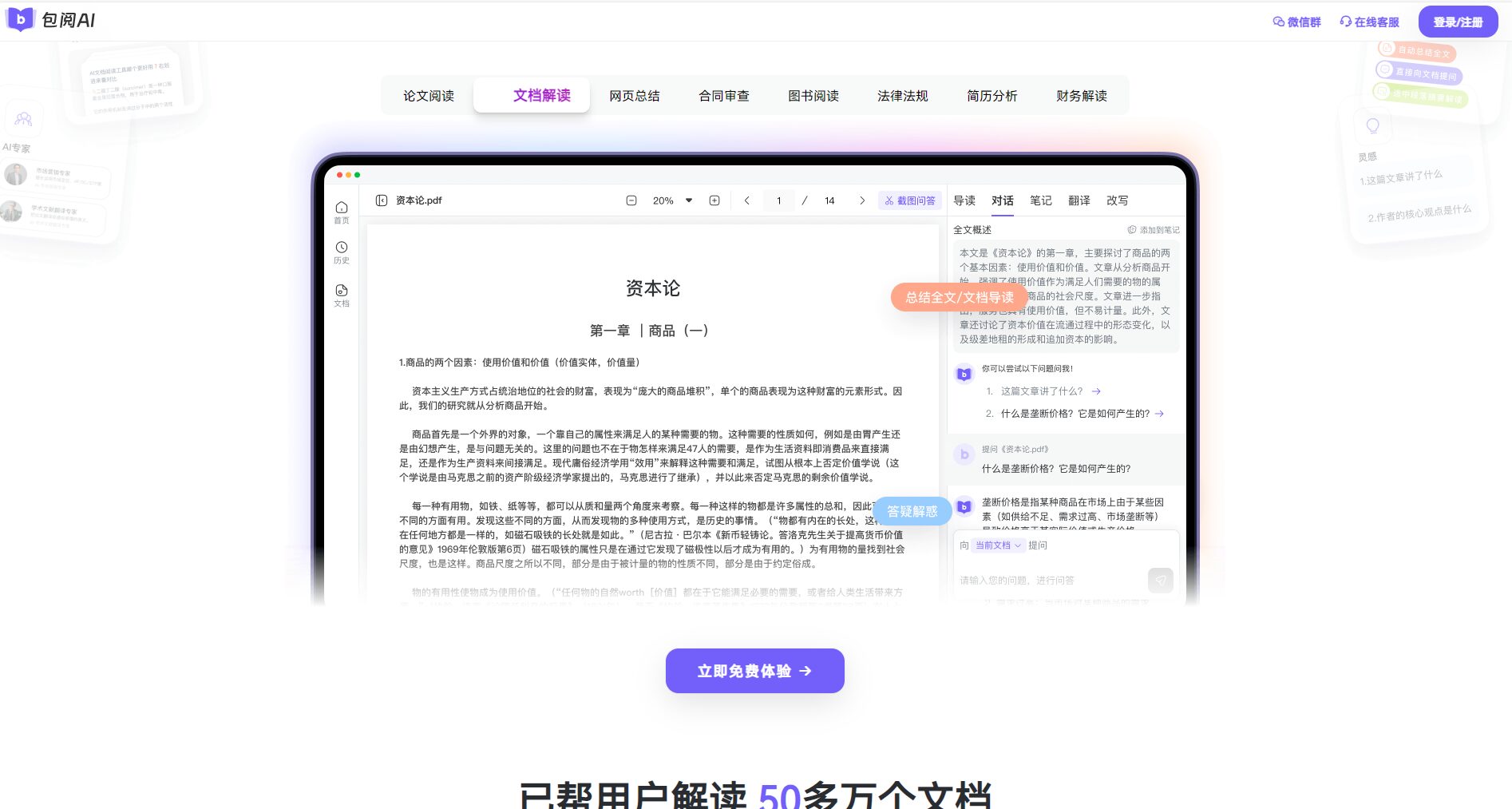1512x809 pixels.
Task: Click the 立即免费体验 button
Action: tap(754, 671)
